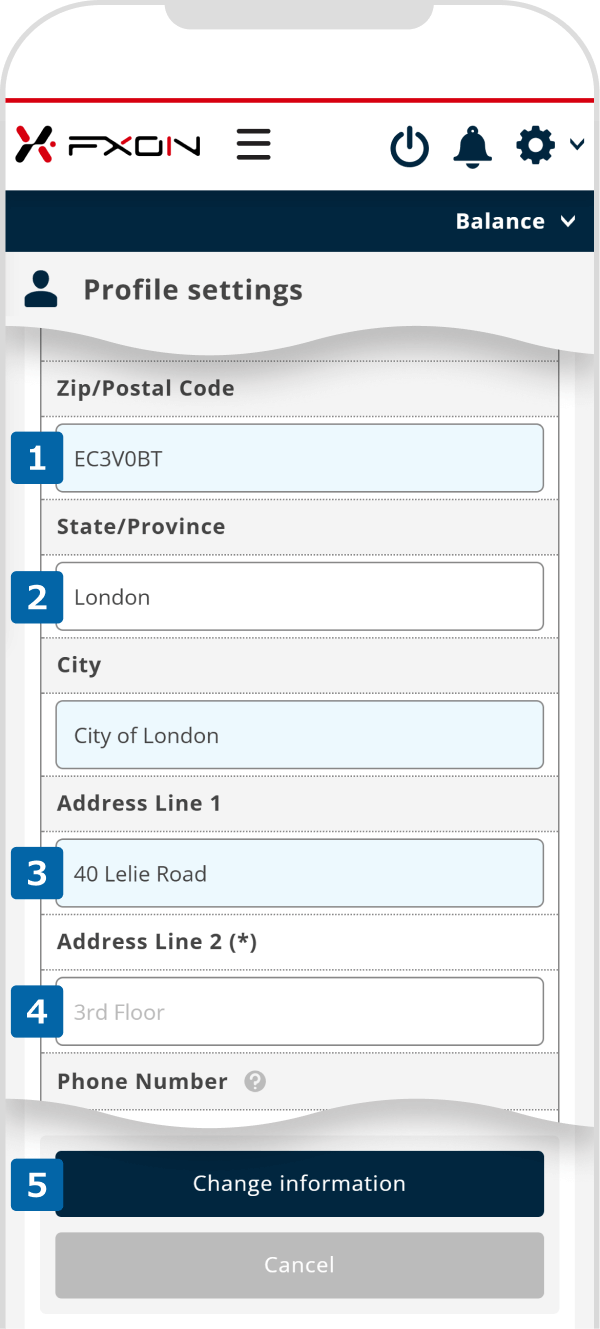600x1329 pixels.
Task: Click the Zip/Postal Code field
Action: 300,459
